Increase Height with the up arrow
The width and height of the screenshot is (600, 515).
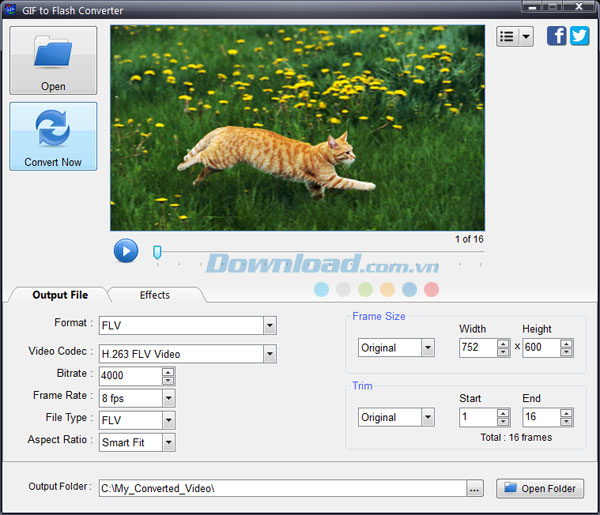tap(566, 344)
